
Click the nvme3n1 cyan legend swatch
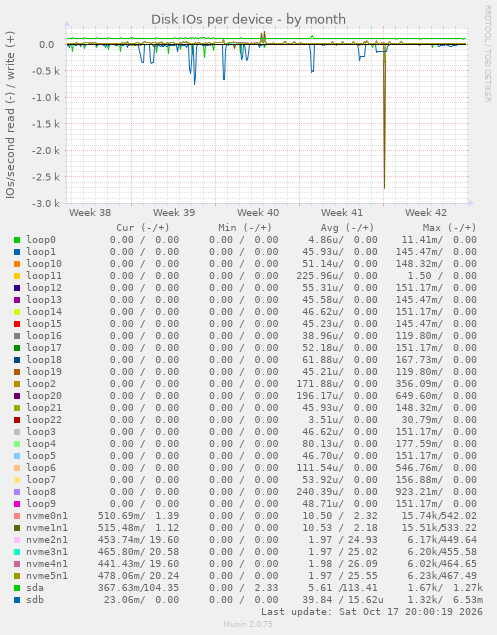tap(17, 552)
